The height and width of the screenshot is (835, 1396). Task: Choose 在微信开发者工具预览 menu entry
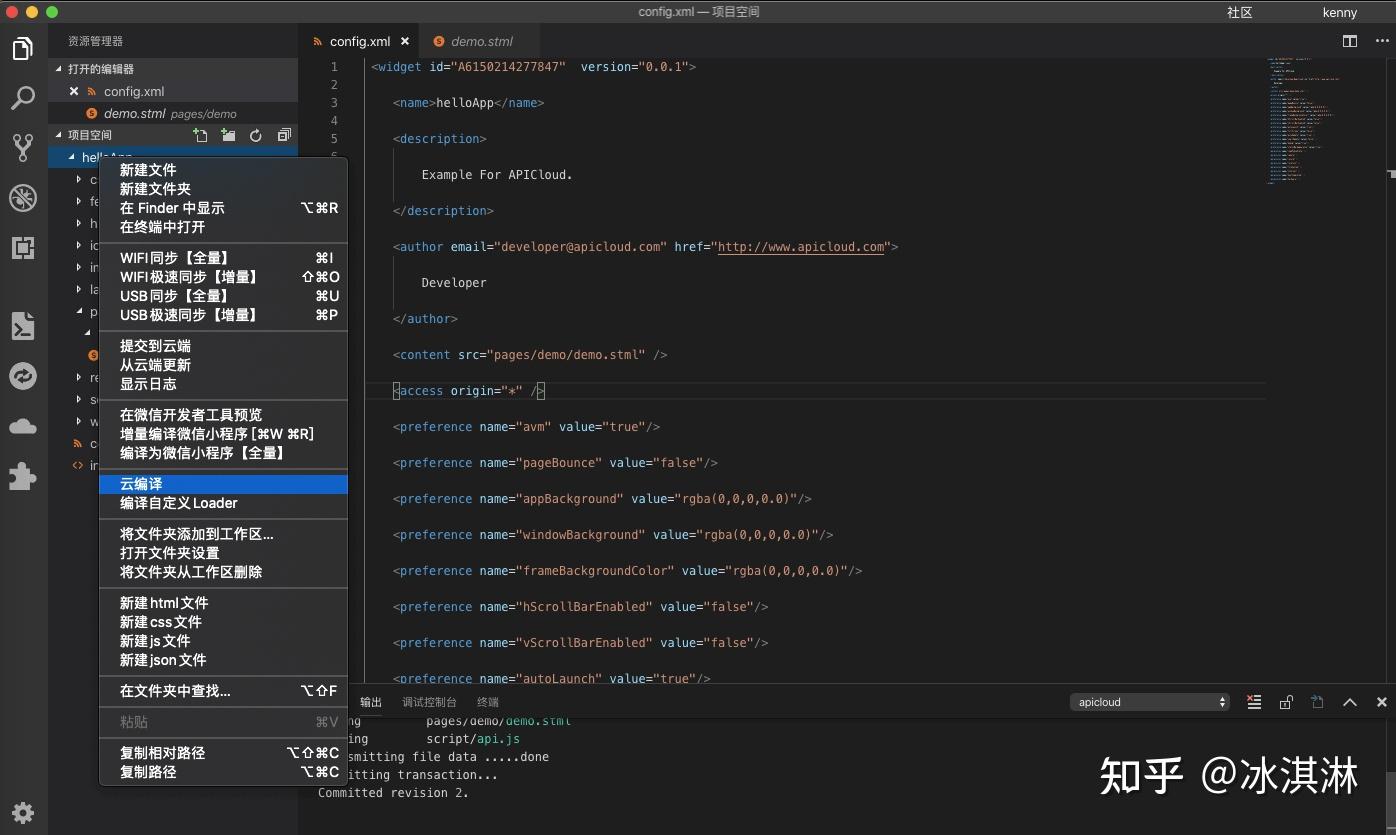coord(223,415)
